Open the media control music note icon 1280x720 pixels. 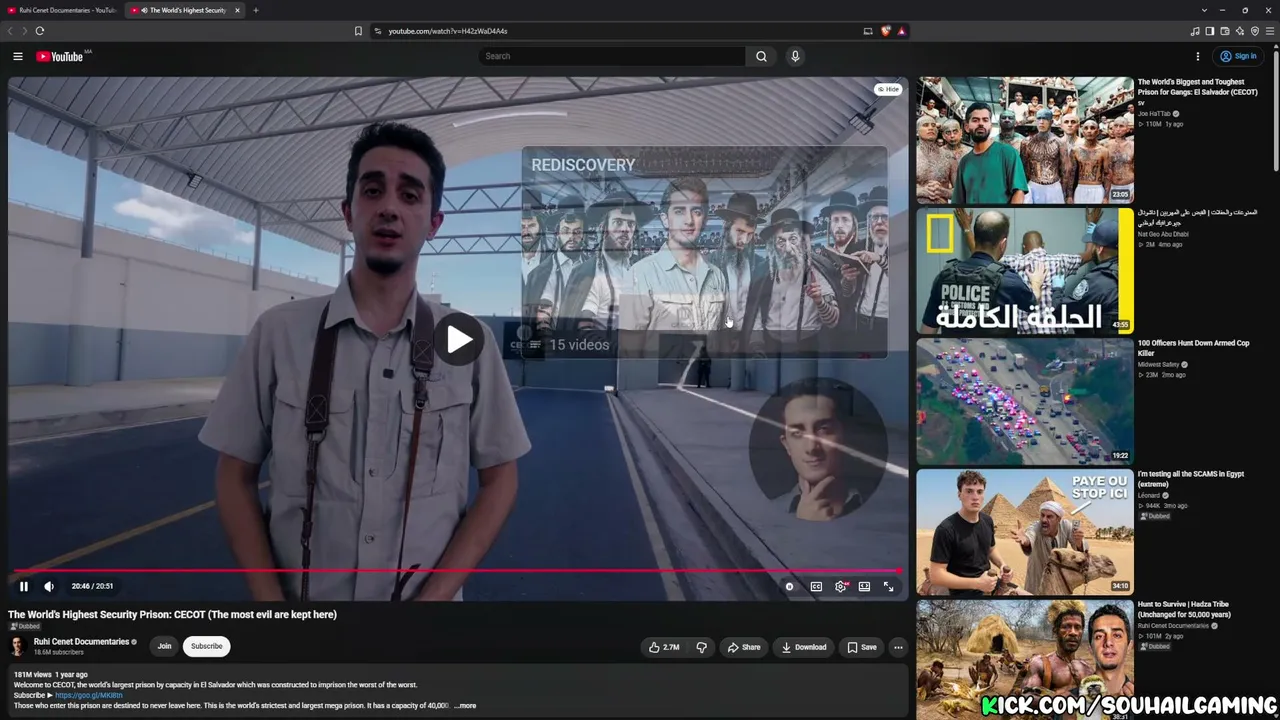coord(1195,31)
